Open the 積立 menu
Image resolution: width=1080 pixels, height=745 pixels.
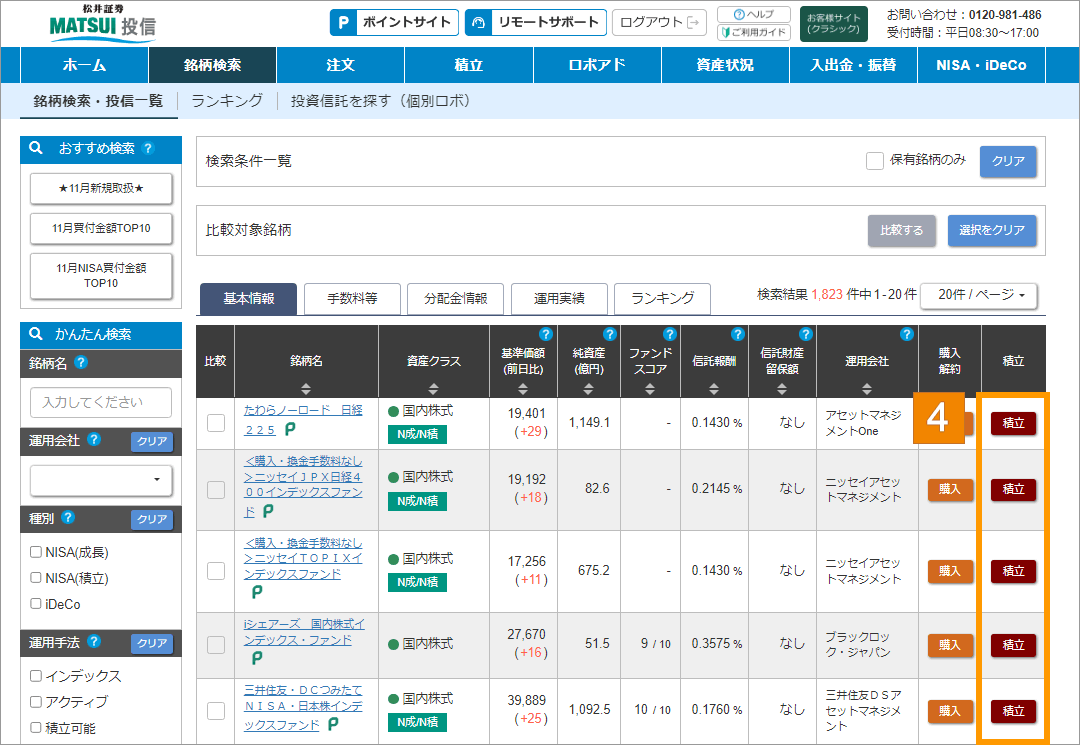468,65
